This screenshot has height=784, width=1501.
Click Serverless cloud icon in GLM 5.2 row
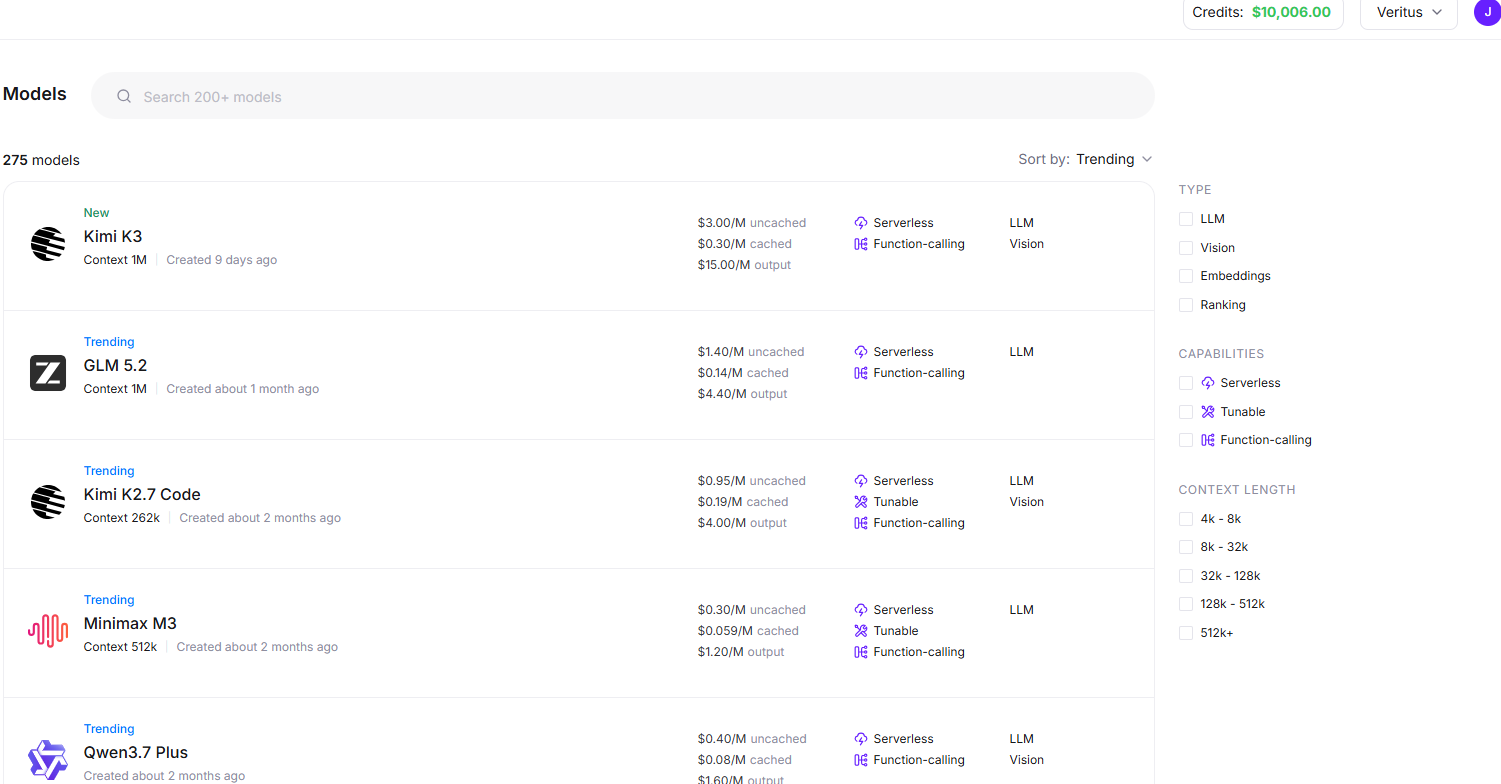(861, 352)
